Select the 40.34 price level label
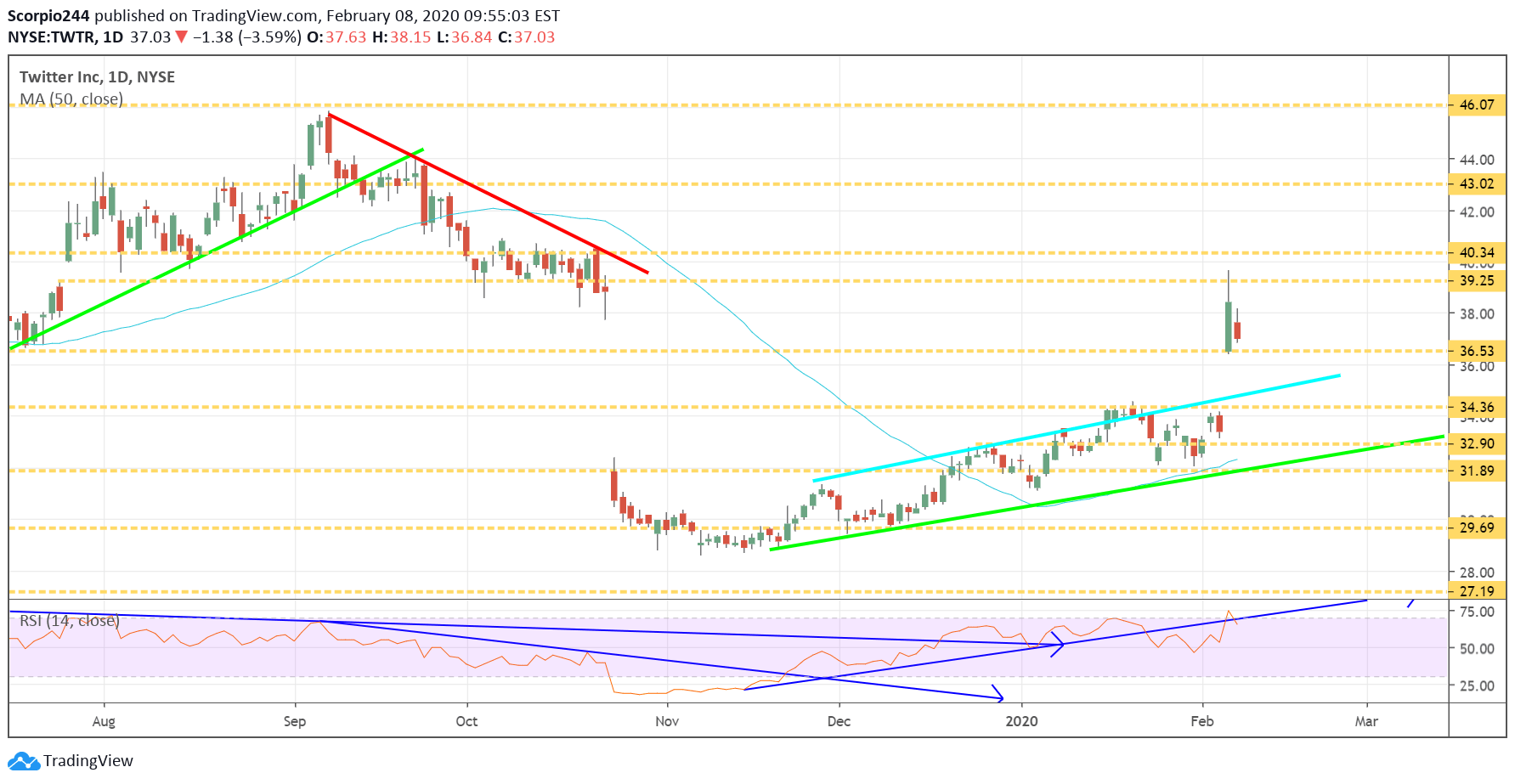This screenshot has width=1515, height=784. point(1477,252)
